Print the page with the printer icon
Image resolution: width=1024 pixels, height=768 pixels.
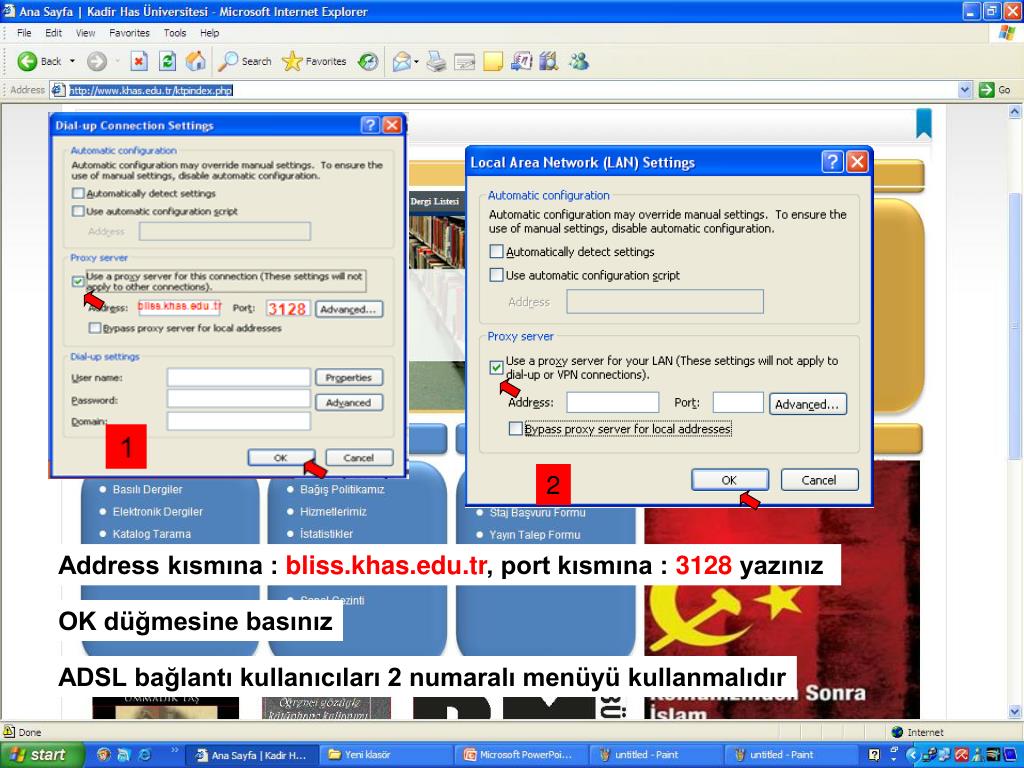(x=436, y=61)
